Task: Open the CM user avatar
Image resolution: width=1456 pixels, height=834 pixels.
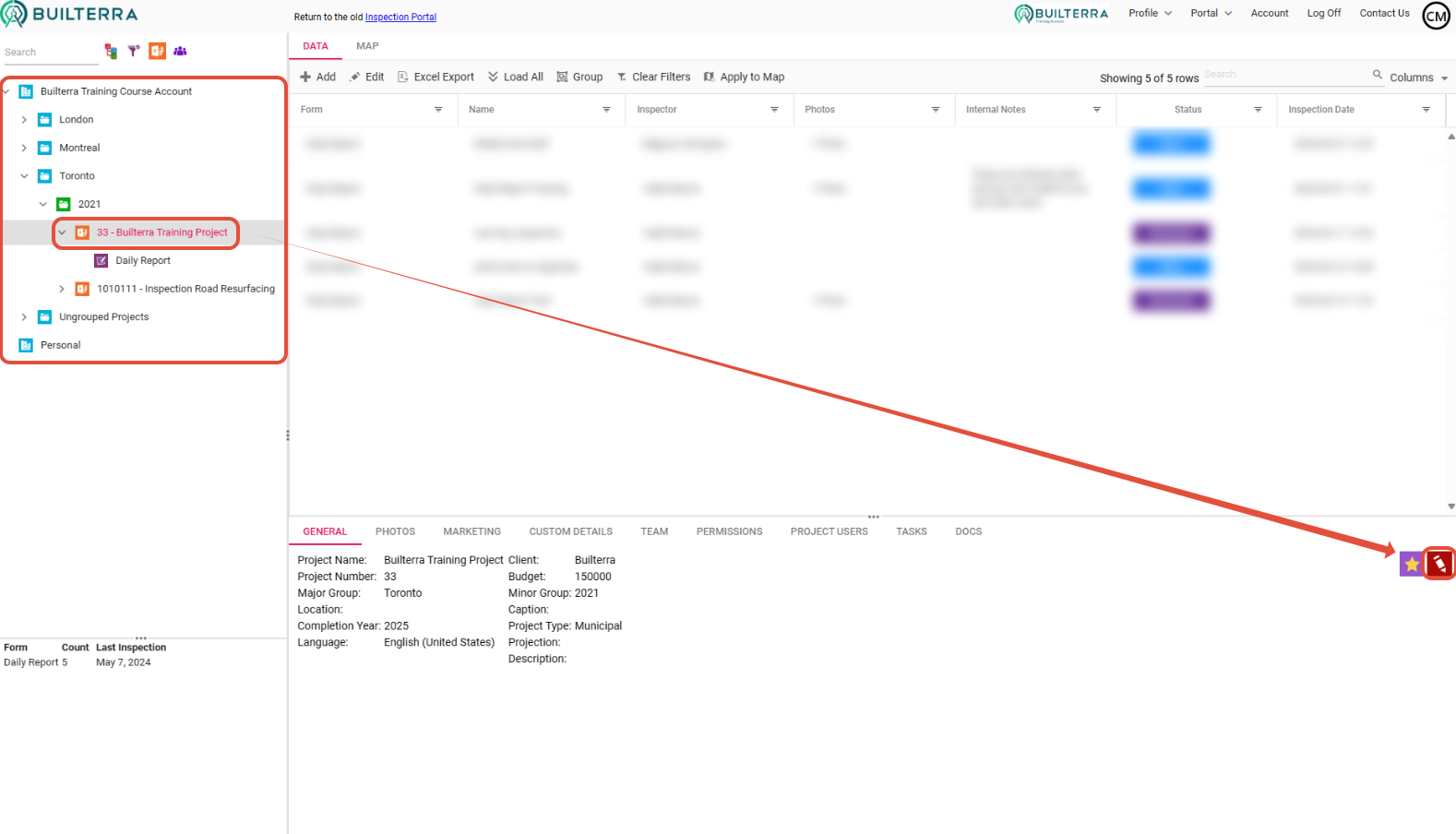Action: pos(1437,16)
